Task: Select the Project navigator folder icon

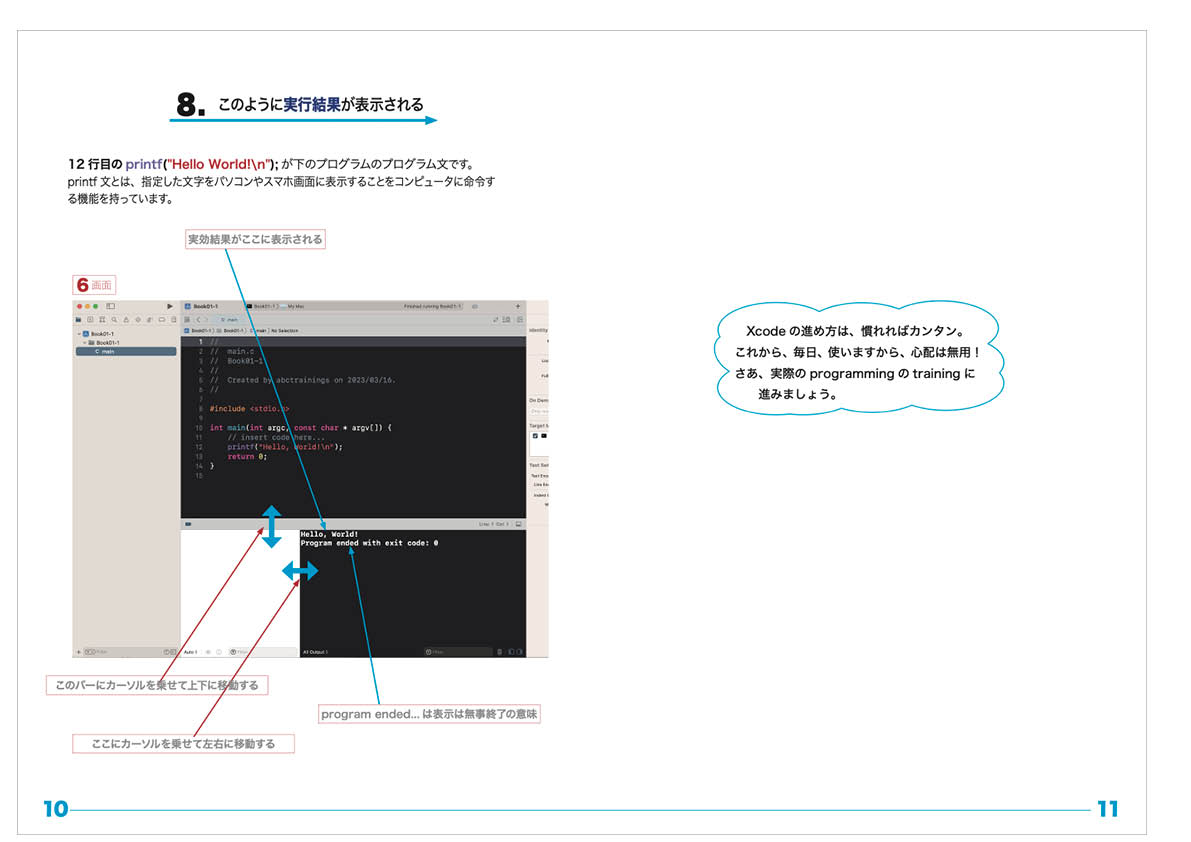Action: (78, 319)
